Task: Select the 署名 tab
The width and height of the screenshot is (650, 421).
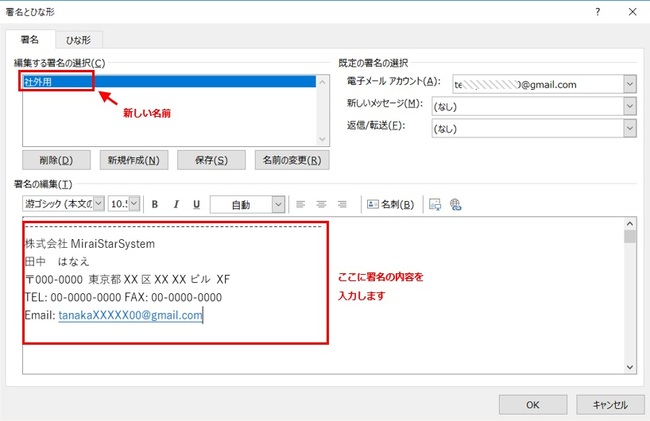Action: (x=30, y=39)
